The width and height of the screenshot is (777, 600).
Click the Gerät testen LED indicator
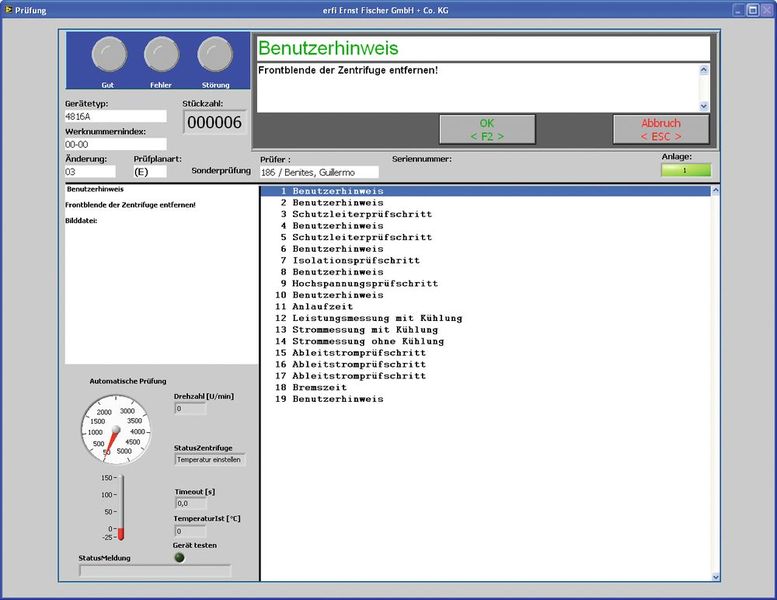[x=179, y=557]
